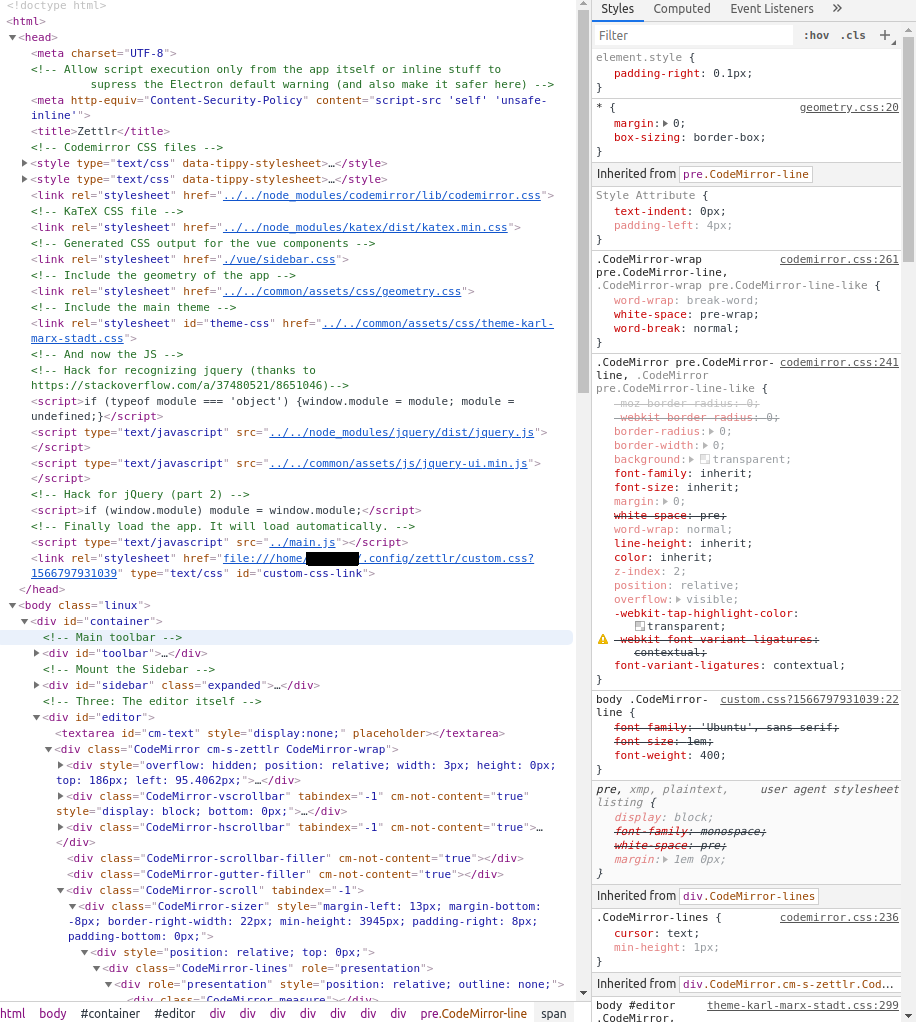Show more tabs via the double chevron
Screen dimensions: 916x1022
(837, 8)
